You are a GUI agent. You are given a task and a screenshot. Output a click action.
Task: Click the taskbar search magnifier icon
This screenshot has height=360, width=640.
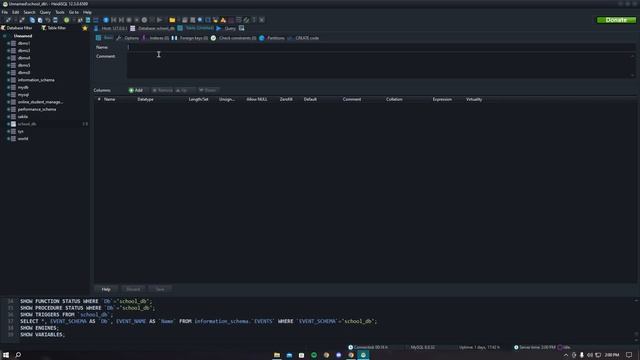(18, 355)
